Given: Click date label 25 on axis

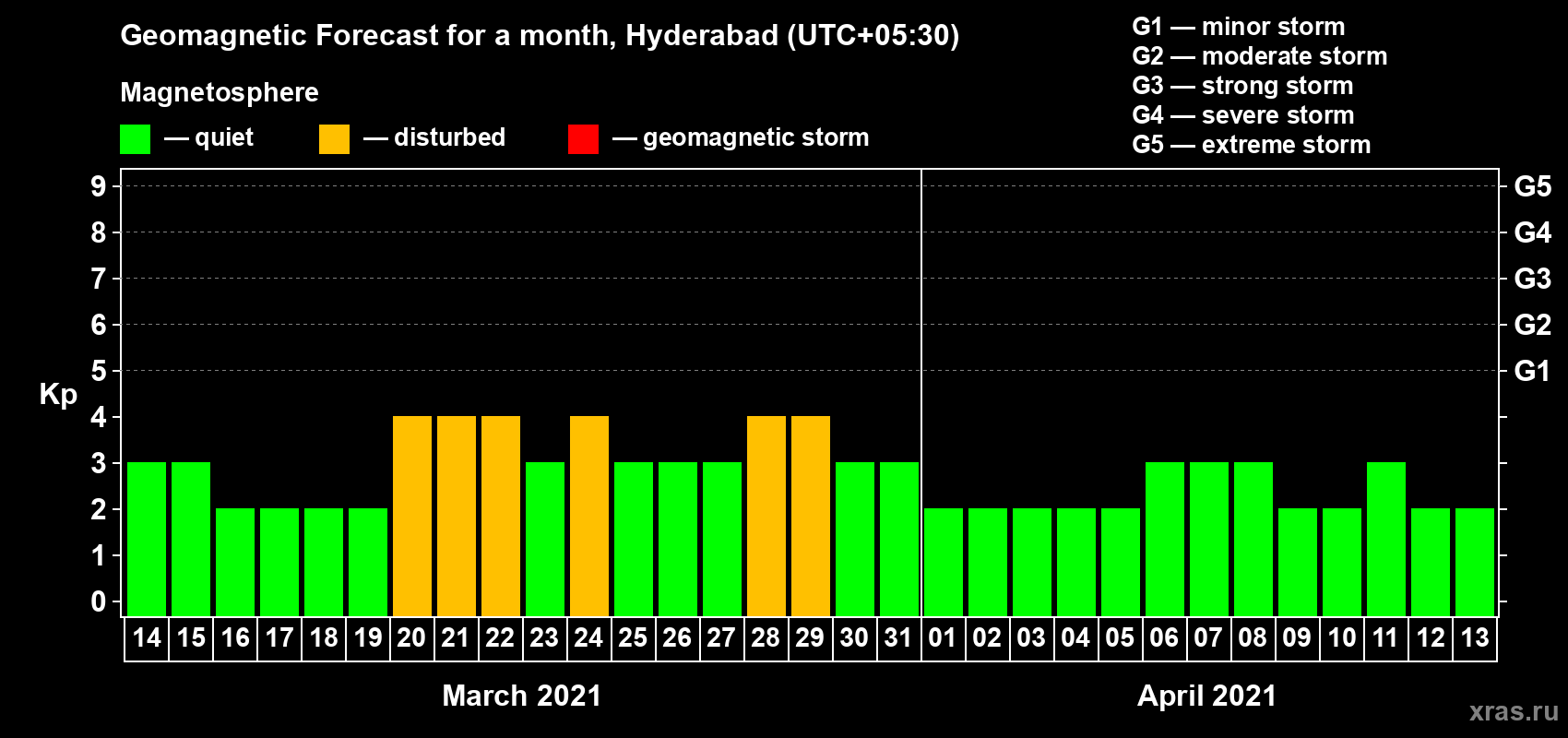Looking at the screenshot, I should 633,637.
